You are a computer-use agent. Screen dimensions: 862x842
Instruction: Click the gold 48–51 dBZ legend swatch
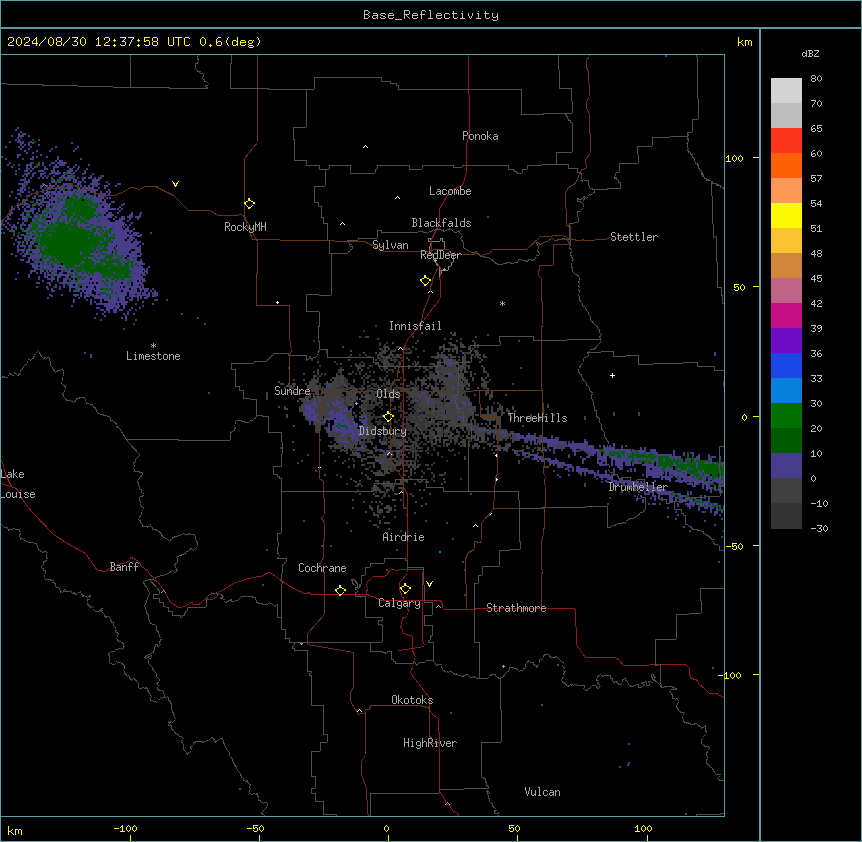click(x=786, y=241)
